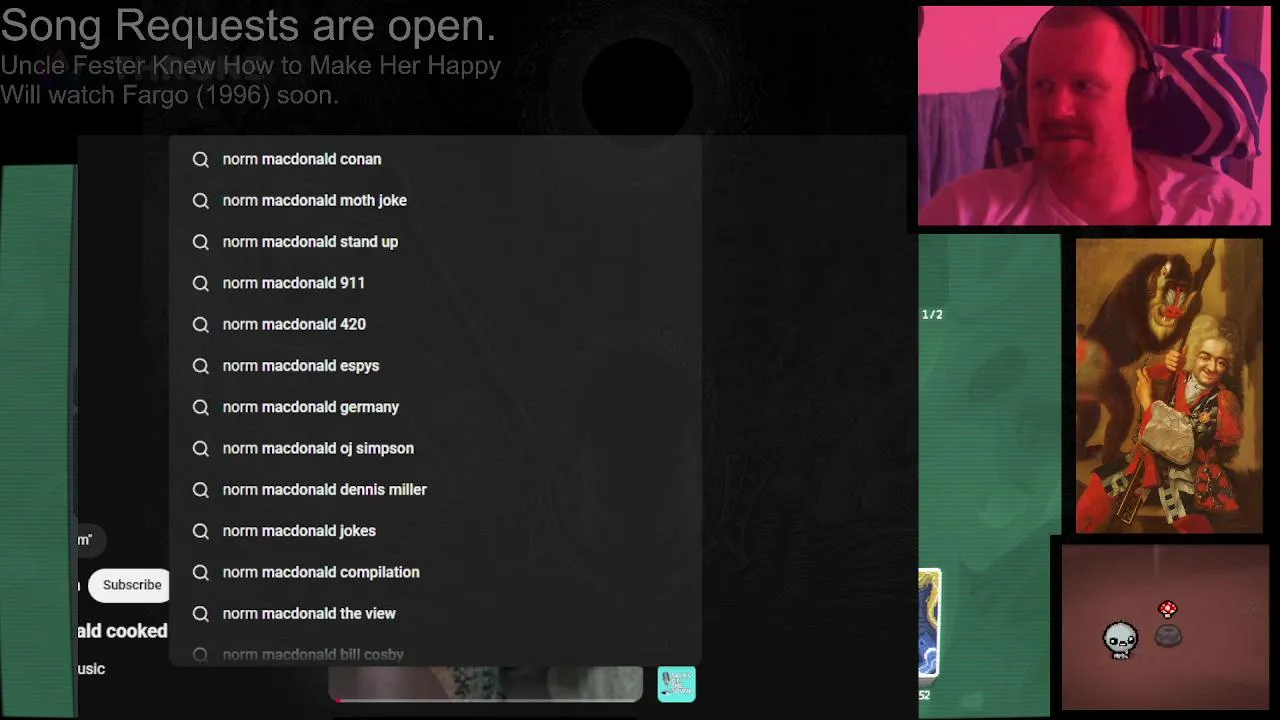Click the "1/2" page indicator
The width and height of the screenshot is (1280, 720).
pos(932,314)
